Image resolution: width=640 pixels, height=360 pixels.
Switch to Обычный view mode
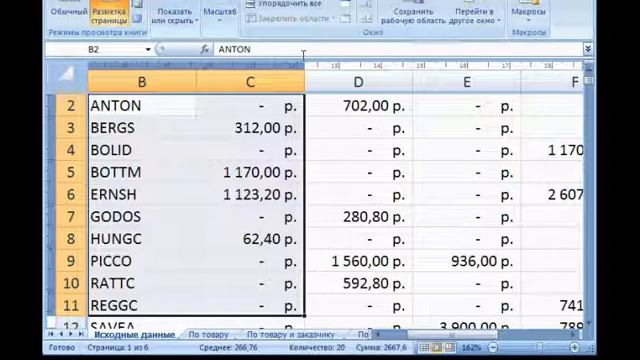point(69,11)
